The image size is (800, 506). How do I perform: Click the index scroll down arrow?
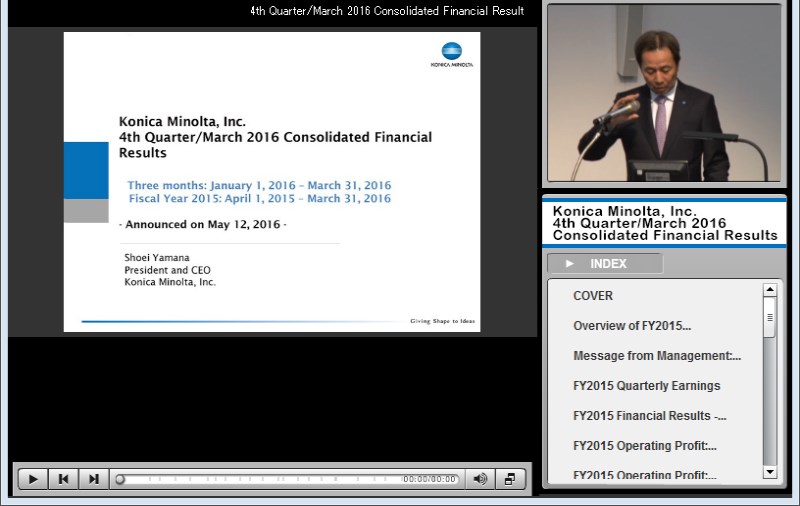coord(769,472)
